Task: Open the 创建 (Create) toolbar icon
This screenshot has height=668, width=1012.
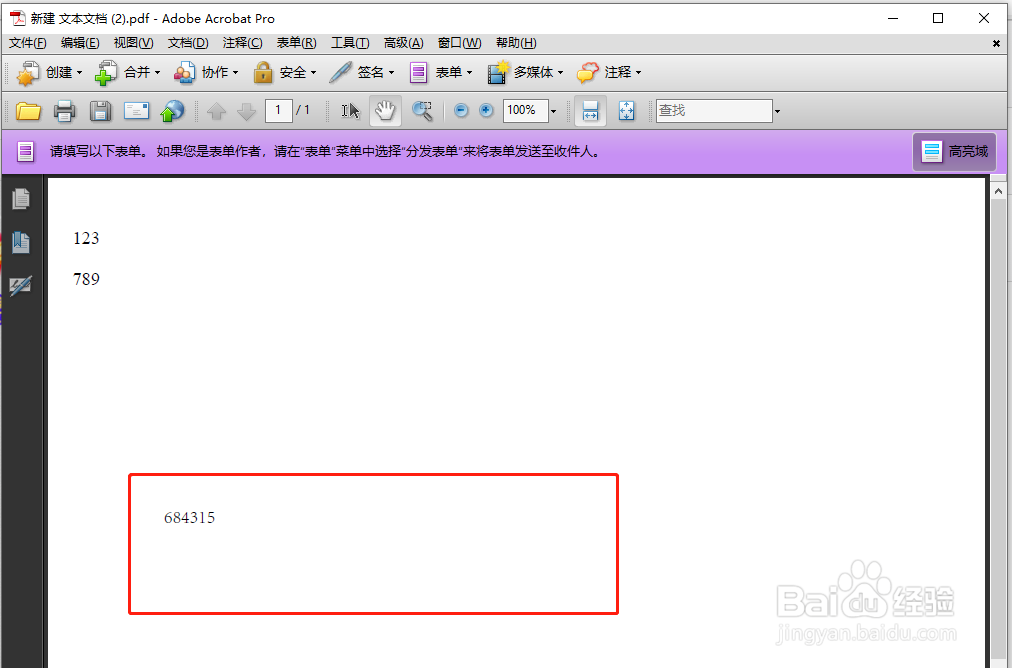Action: coord(28,72)
